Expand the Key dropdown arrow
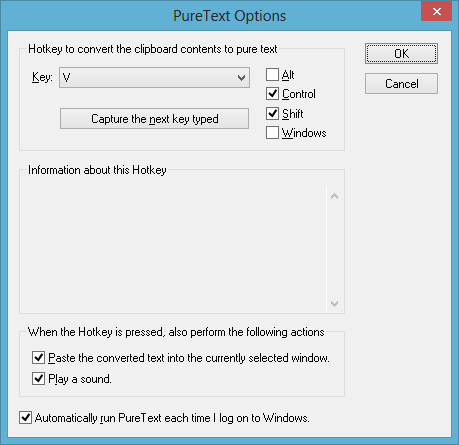Viewport: 459px width, 445px height. (241, 78)
